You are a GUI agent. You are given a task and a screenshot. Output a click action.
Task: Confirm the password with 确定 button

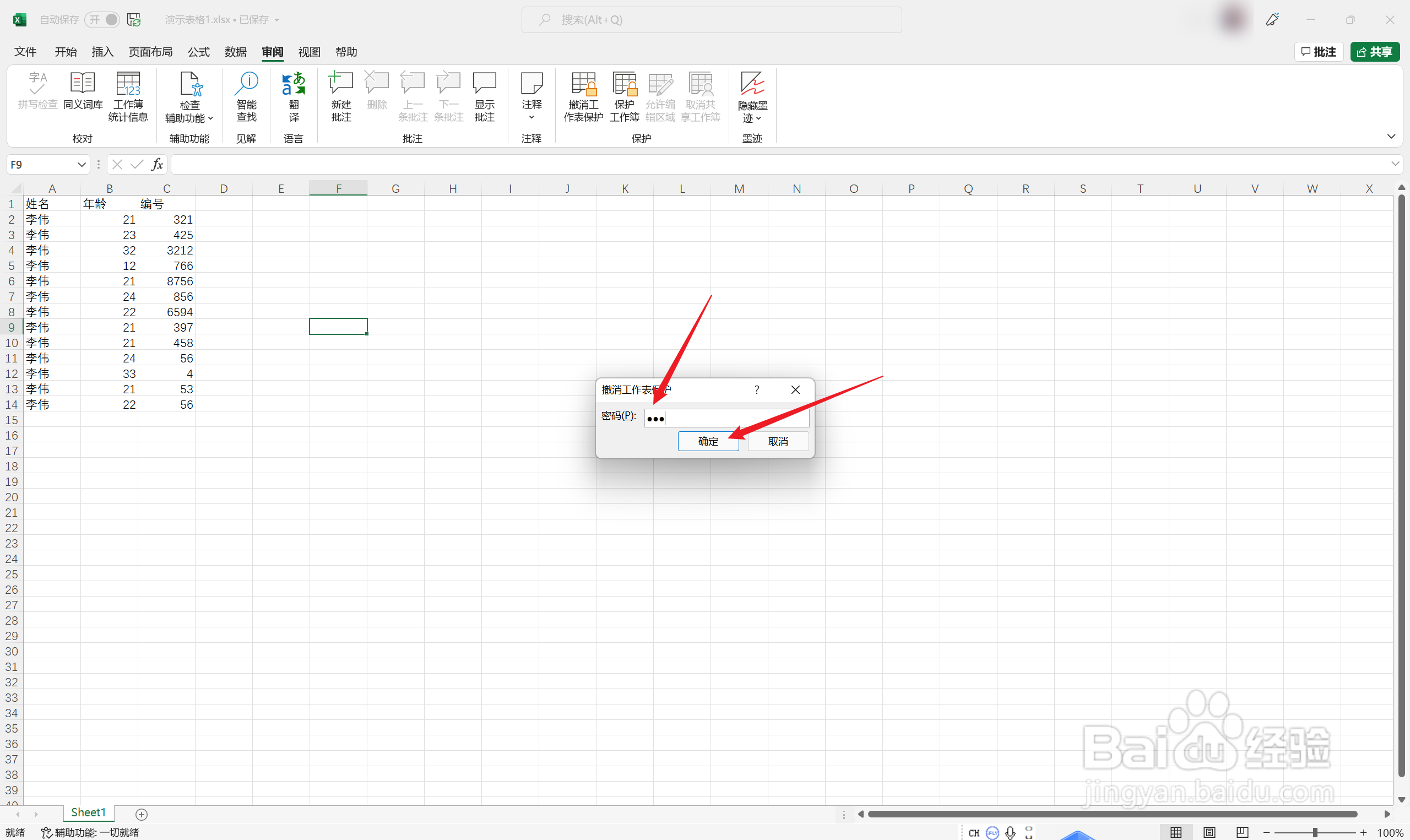[x=708, y=441]
